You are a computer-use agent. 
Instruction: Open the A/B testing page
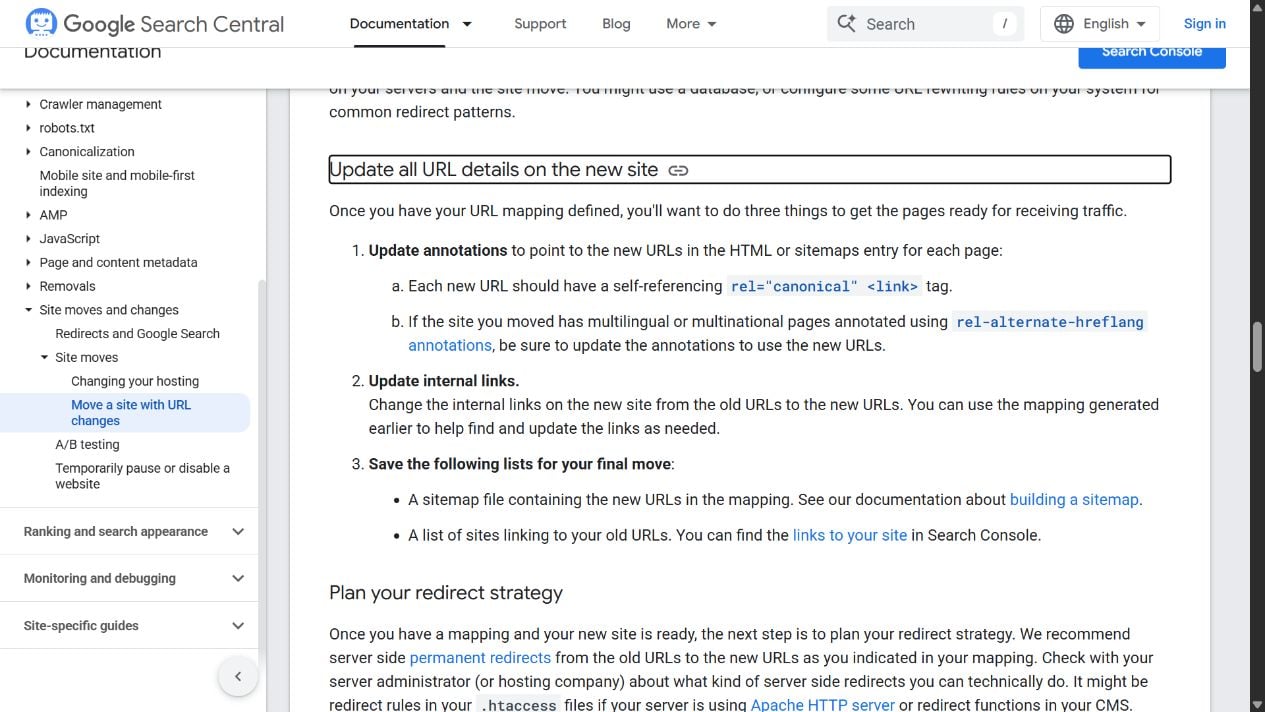pos(87,445)
